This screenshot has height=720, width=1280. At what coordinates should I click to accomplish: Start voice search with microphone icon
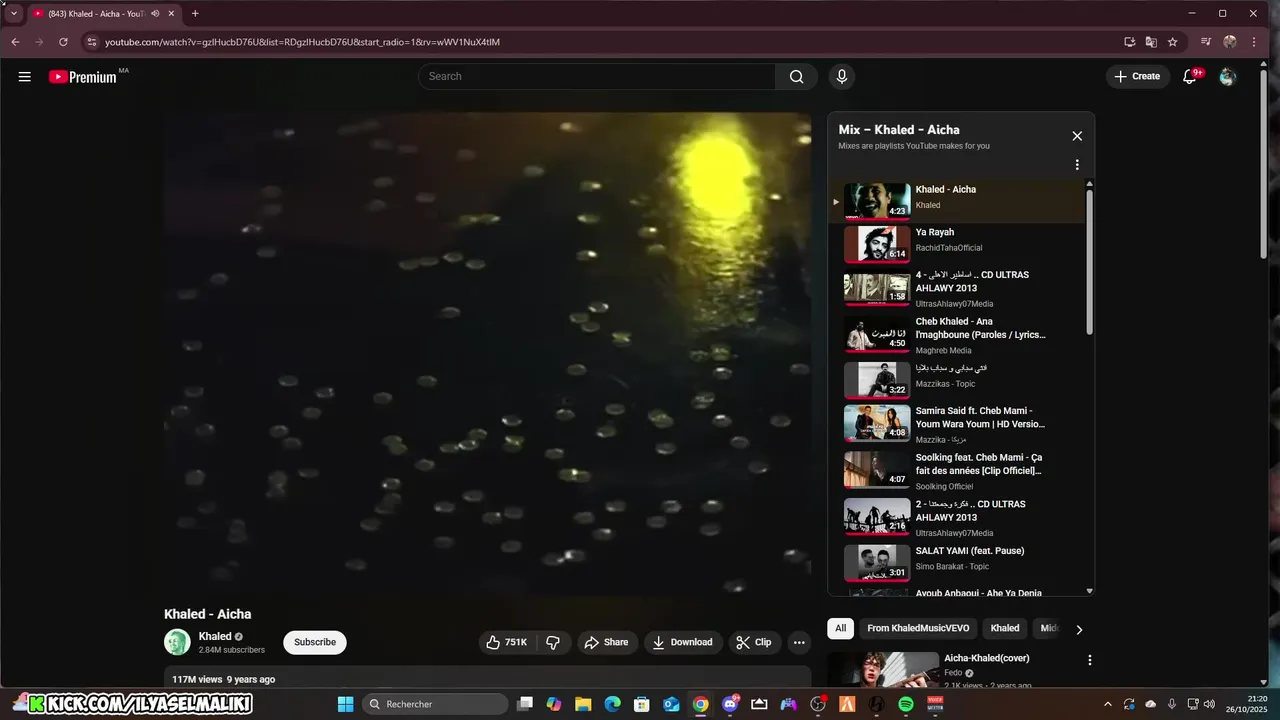[x=841, y=76]
